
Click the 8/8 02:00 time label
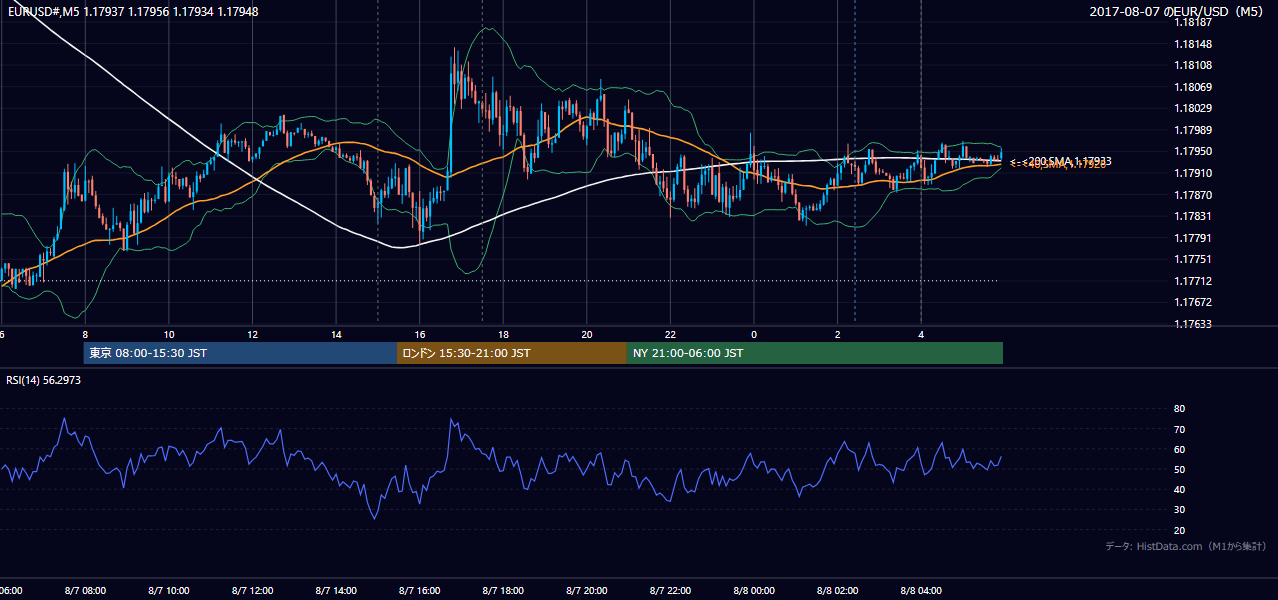837,590
